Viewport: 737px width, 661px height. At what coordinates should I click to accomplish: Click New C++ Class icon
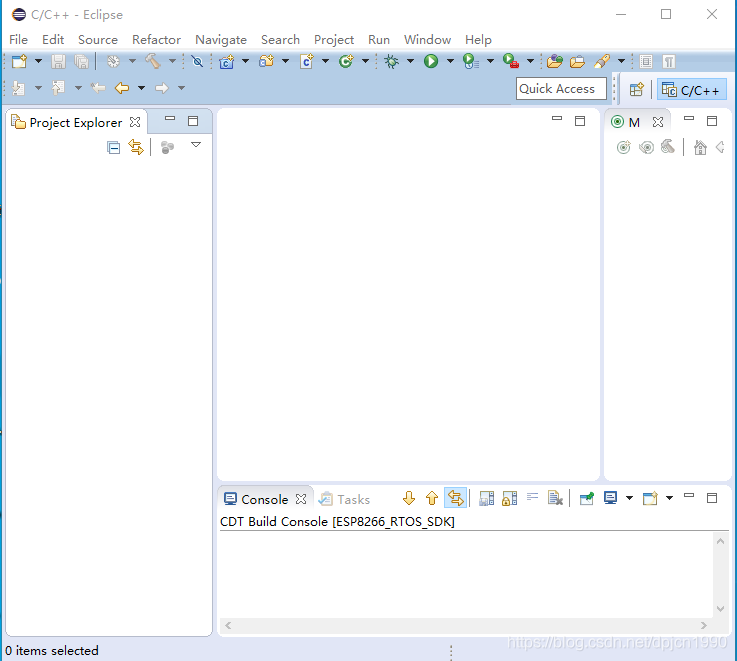click(346, 61)
